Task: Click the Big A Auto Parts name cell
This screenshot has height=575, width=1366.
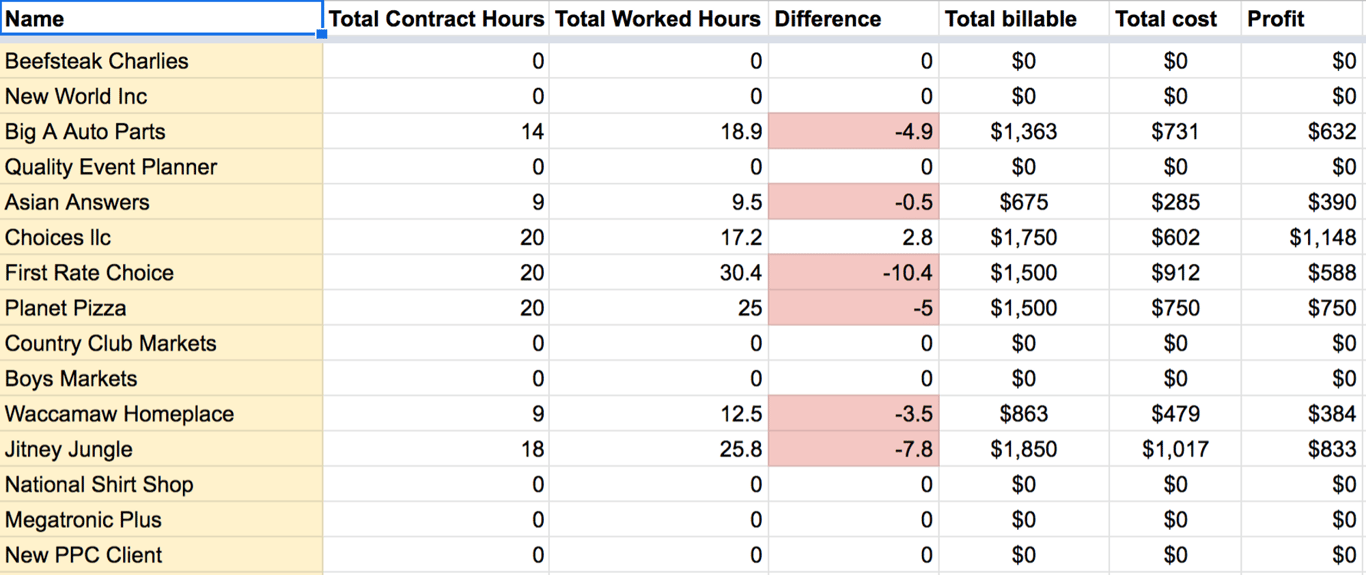Action: (161, 131)
